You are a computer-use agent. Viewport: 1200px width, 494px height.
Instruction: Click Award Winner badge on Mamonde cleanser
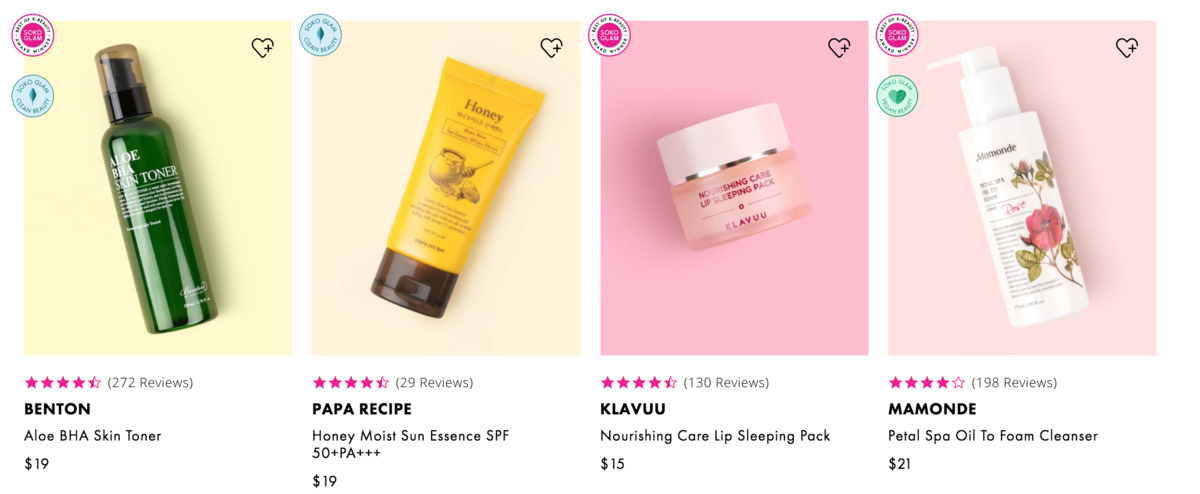[x=897, y=36]
